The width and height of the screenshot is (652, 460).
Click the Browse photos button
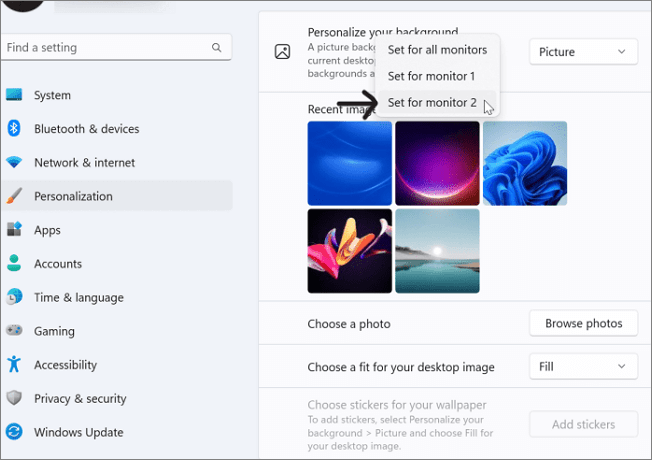click(583, 323)
